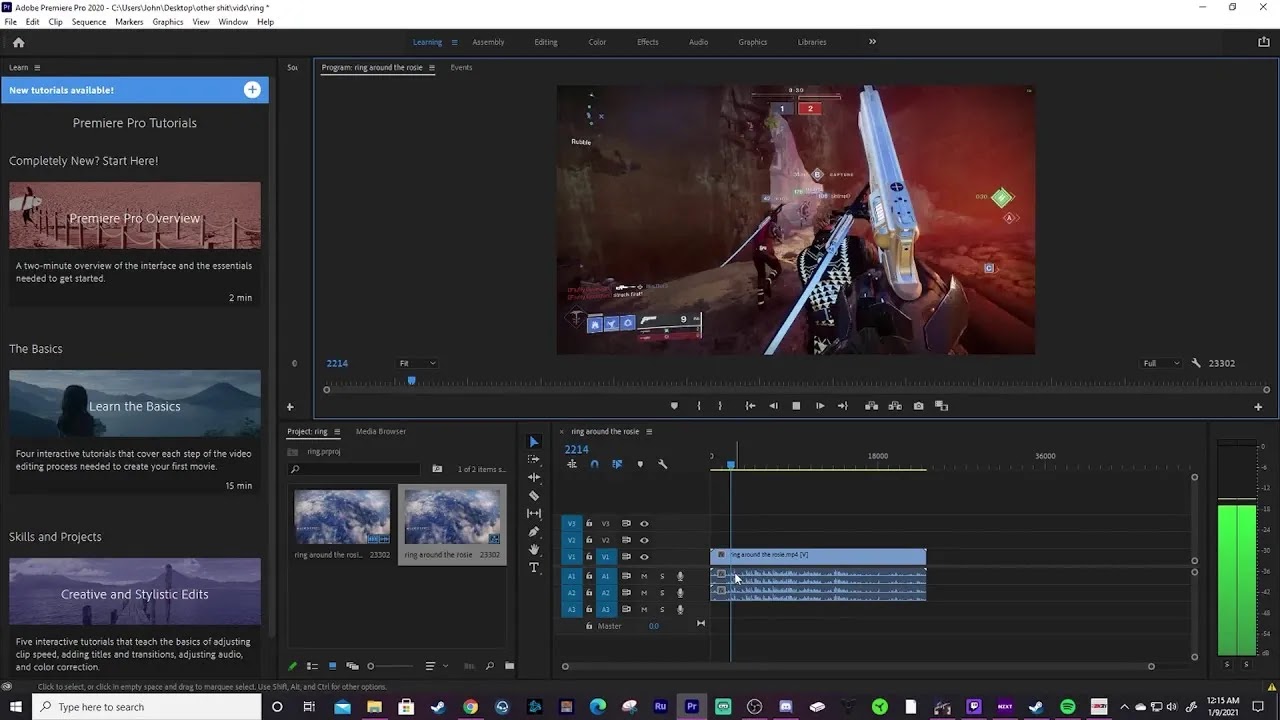Export frame with camera icon
Viewport: 1280px width, 720px height.
pyautogui.click(x=919, y=406)
